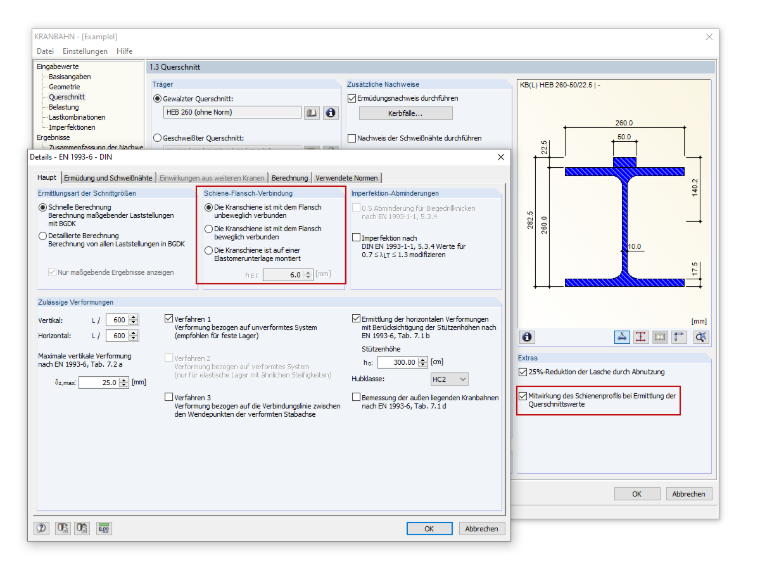760x570 pixels.
Task: Switch to 'Verwendete Normen' tab
Action: click(347, 178)
